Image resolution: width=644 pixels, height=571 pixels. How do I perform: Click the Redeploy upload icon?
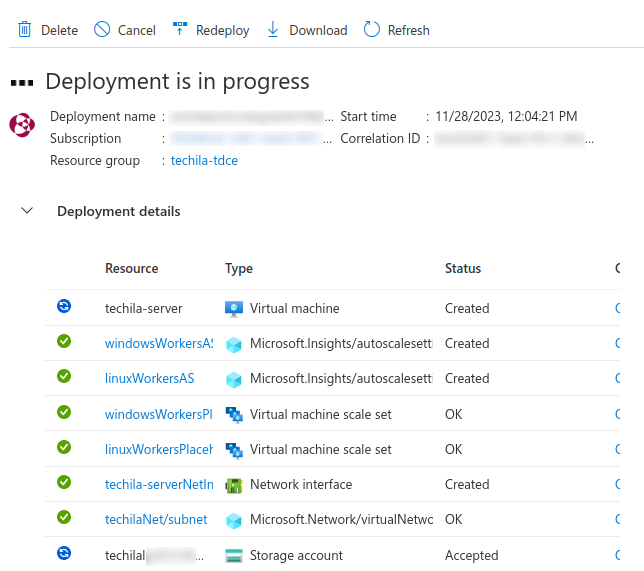pos(180,29)
